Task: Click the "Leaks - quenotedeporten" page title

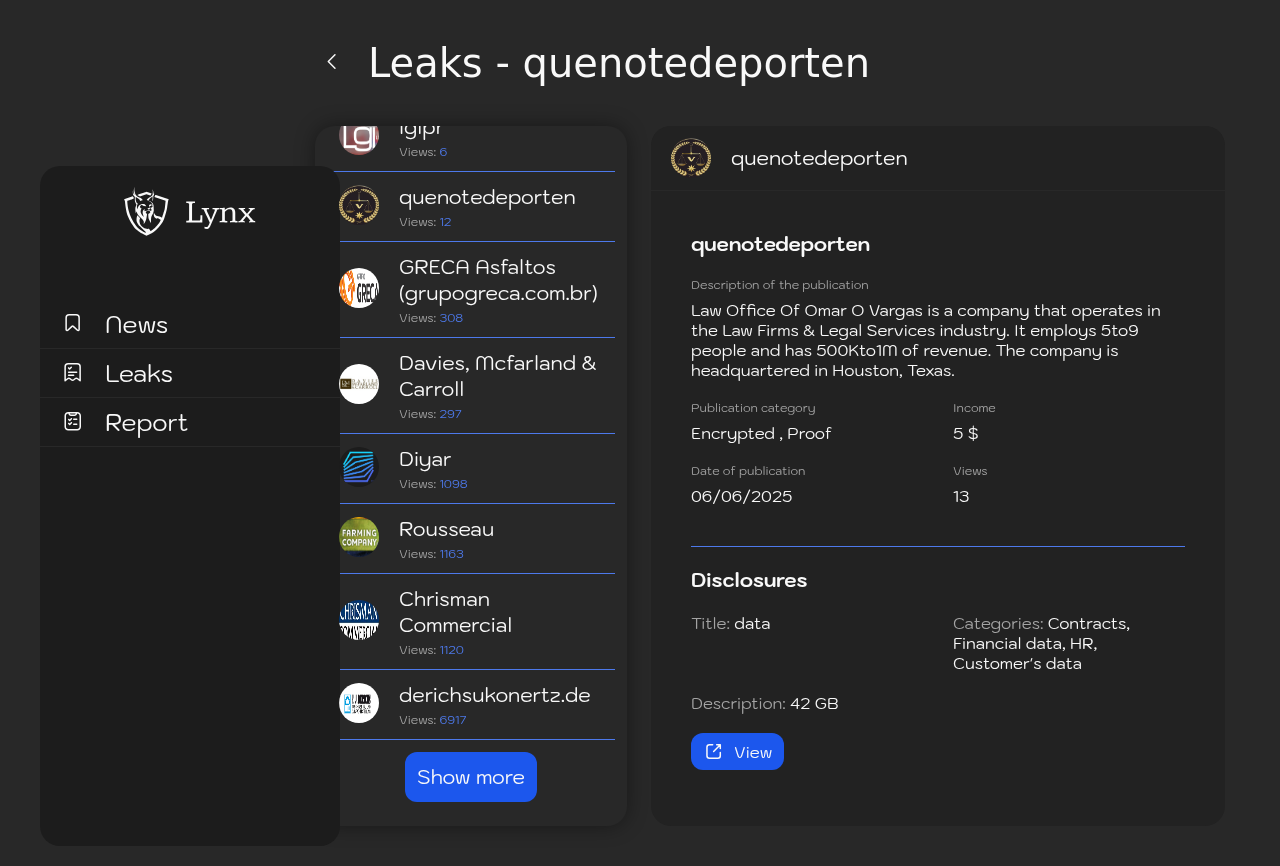Action: [619, 63]
